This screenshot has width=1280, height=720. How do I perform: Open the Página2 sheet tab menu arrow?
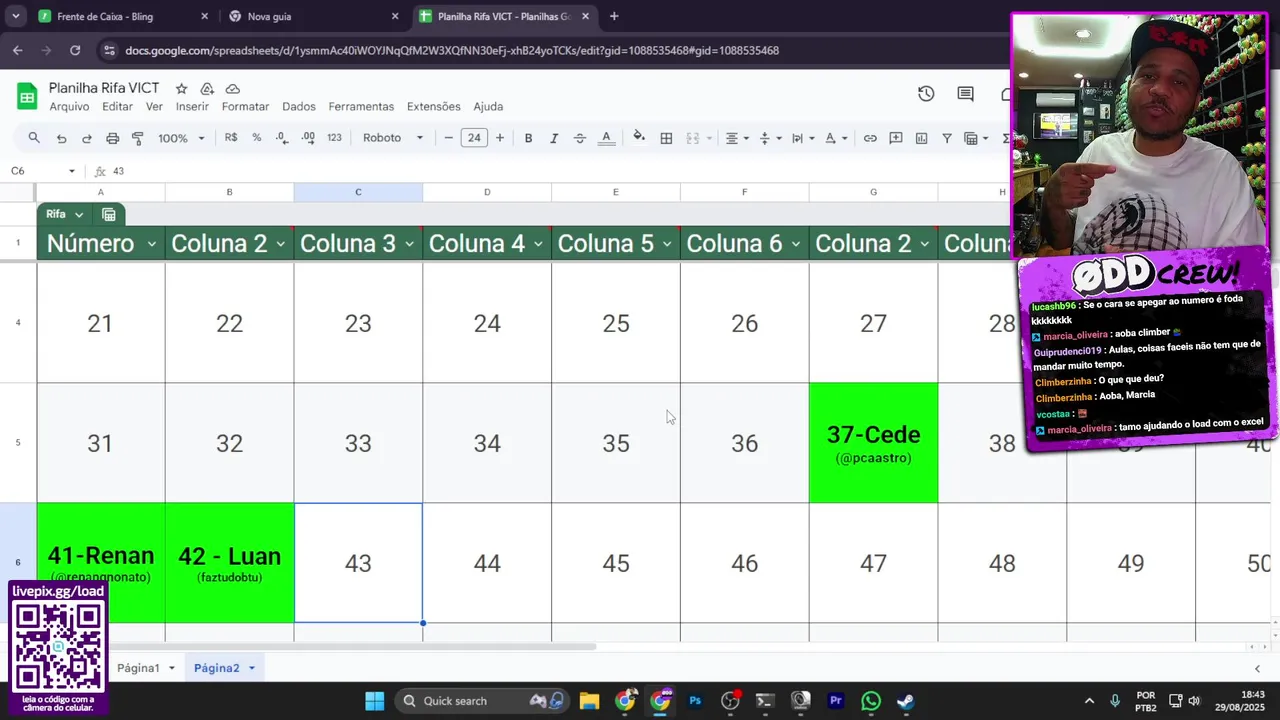pos(251,668)
